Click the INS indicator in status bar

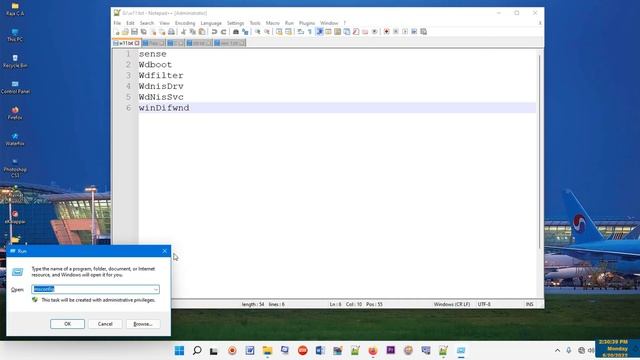tap(529, 304)
